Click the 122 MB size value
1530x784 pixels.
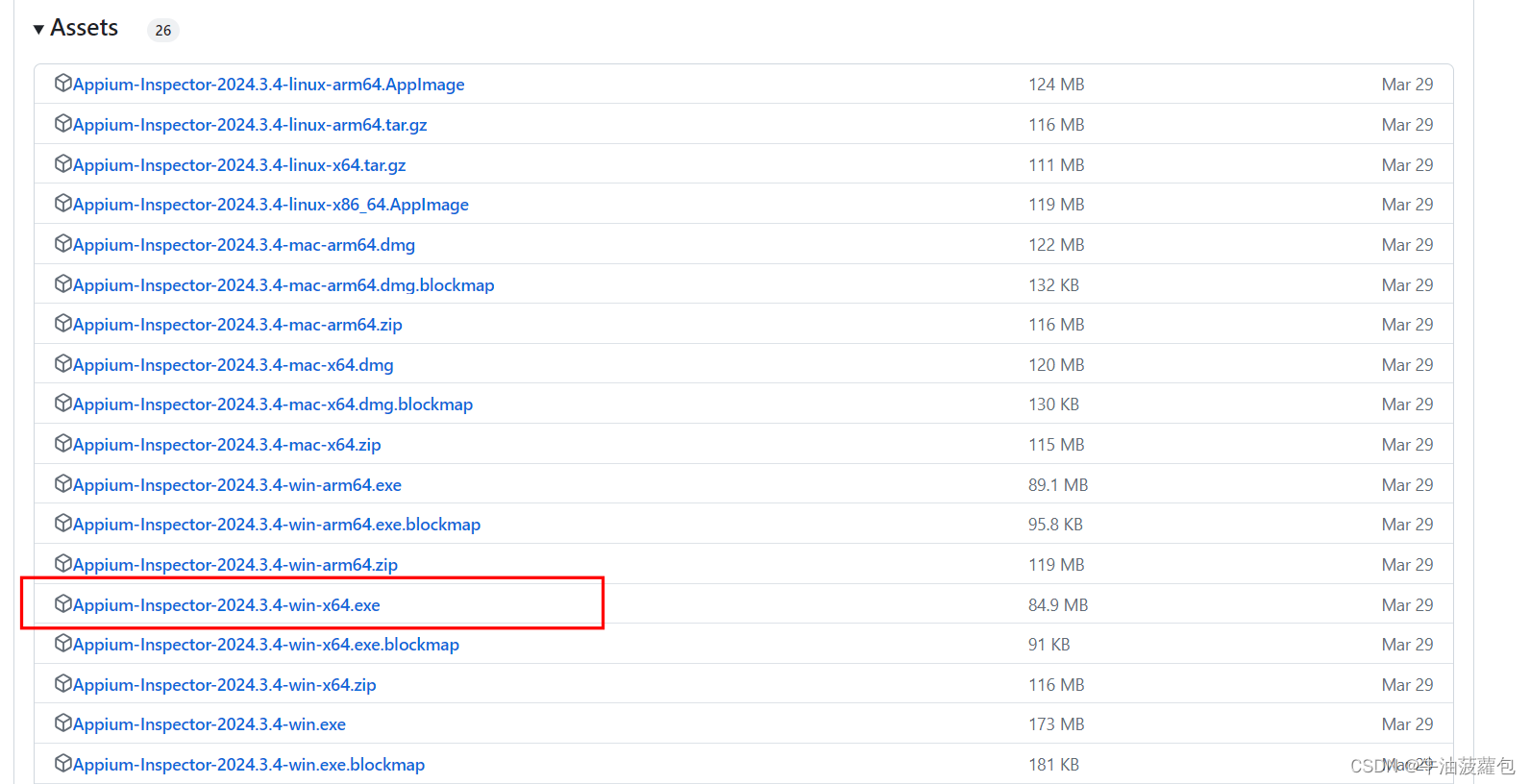(x=1056, y=245)
